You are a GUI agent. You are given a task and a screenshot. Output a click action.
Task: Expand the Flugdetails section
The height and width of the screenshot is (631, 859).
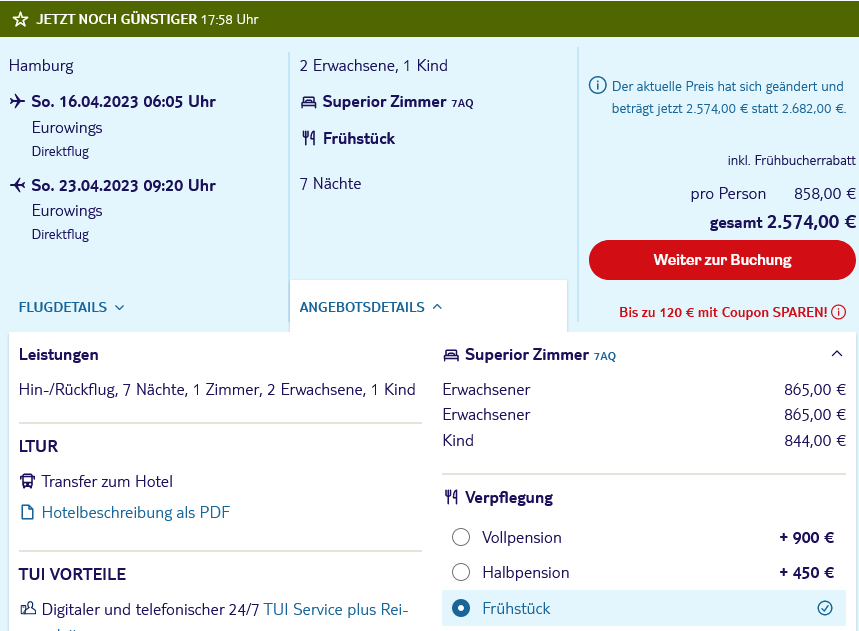click(x=120, y=307)
